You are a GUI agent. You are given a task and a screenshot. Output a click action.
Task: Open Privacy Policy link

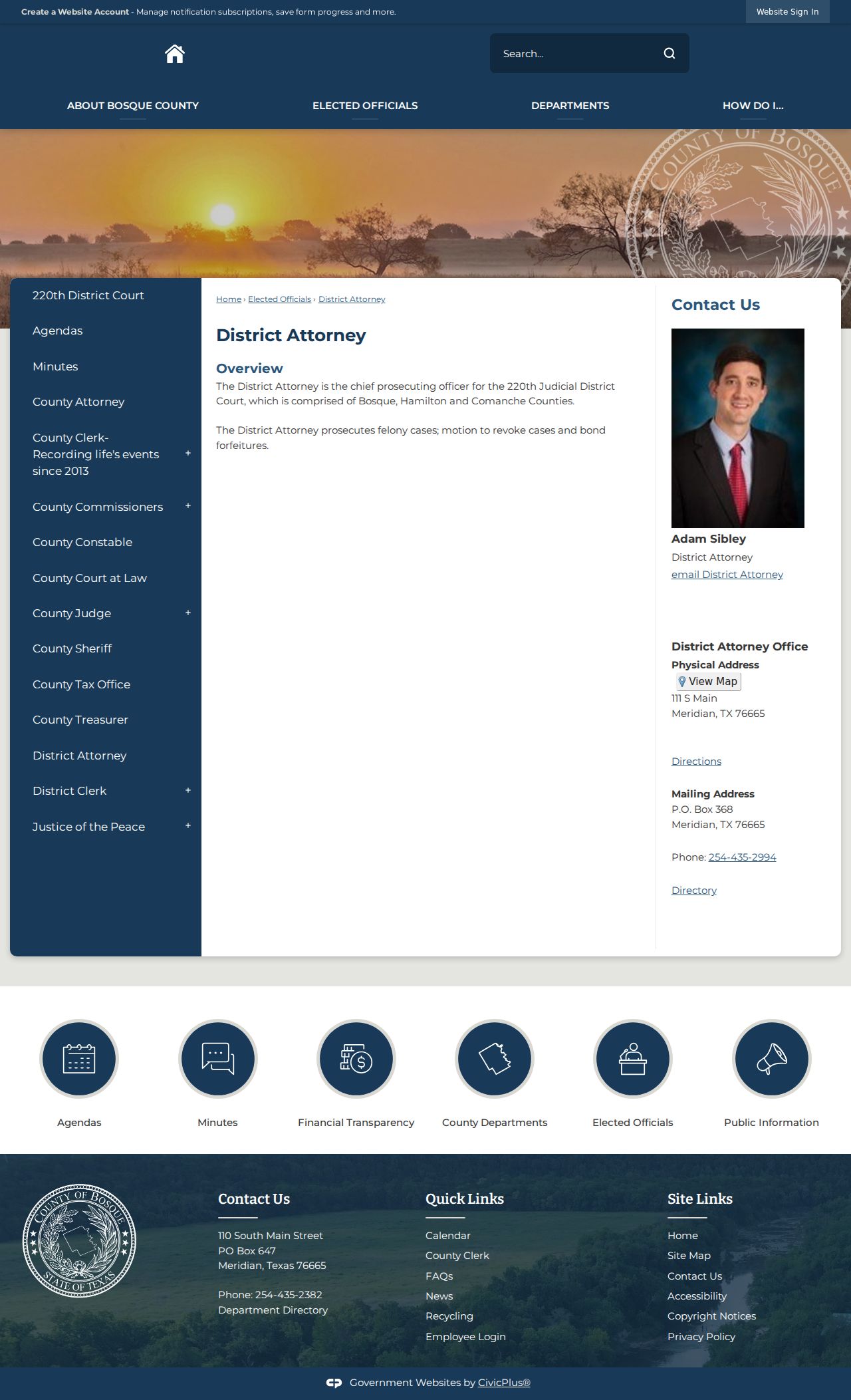click(701, 1337)
